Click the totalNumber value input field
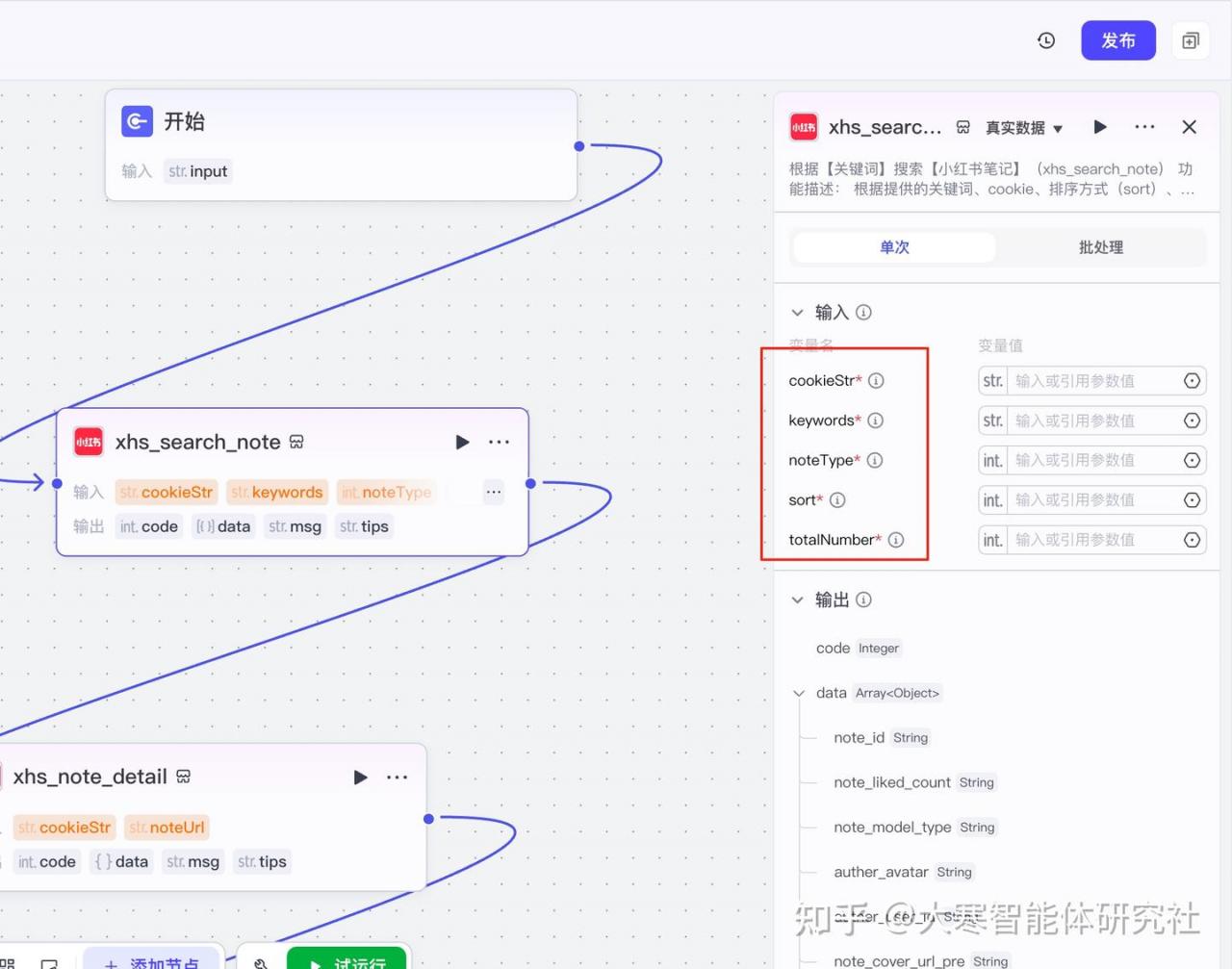This screenshot has width=1232, height=969. tap(1091, 540)
